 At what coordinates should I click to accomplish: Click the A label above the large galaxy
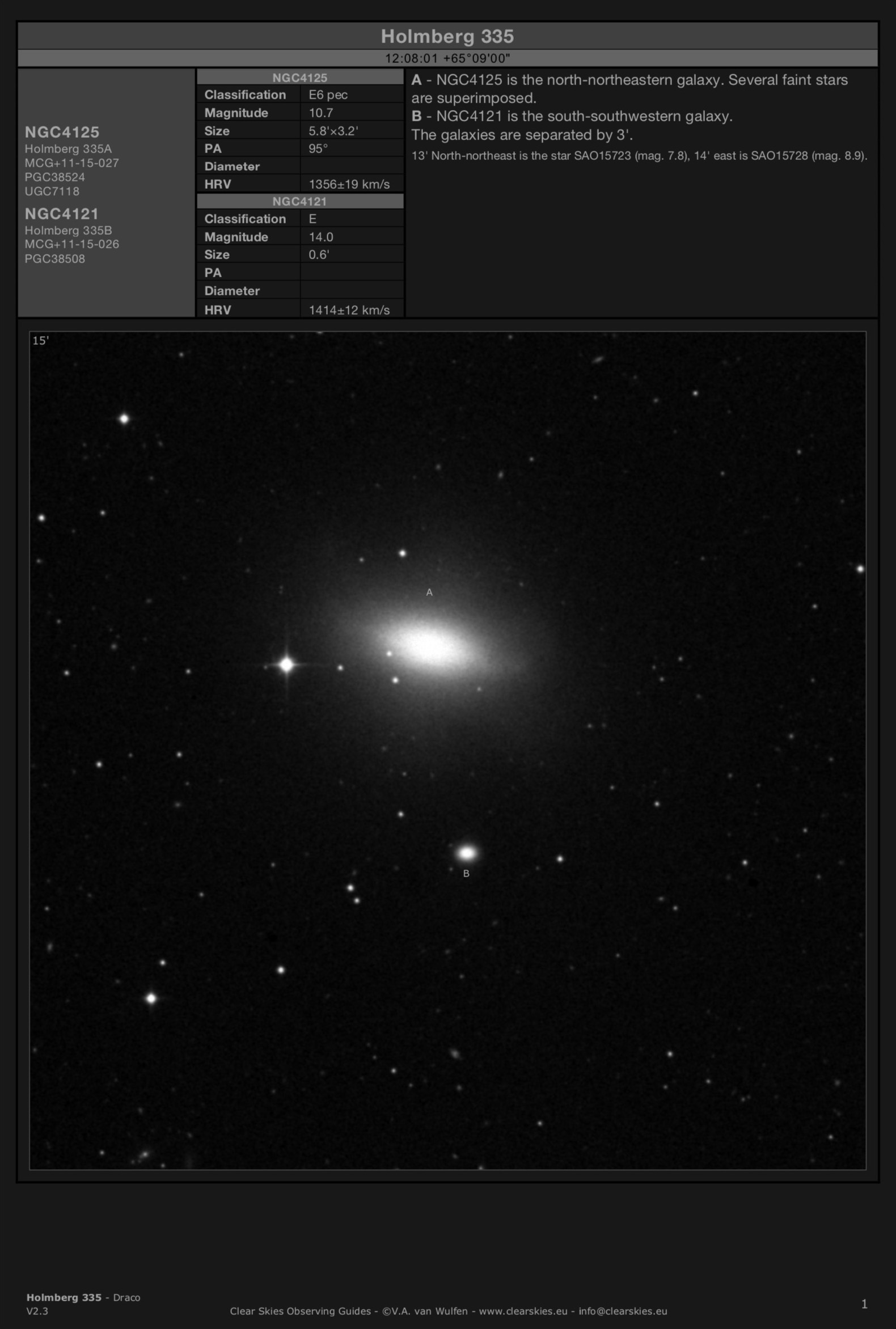[429, 592]
